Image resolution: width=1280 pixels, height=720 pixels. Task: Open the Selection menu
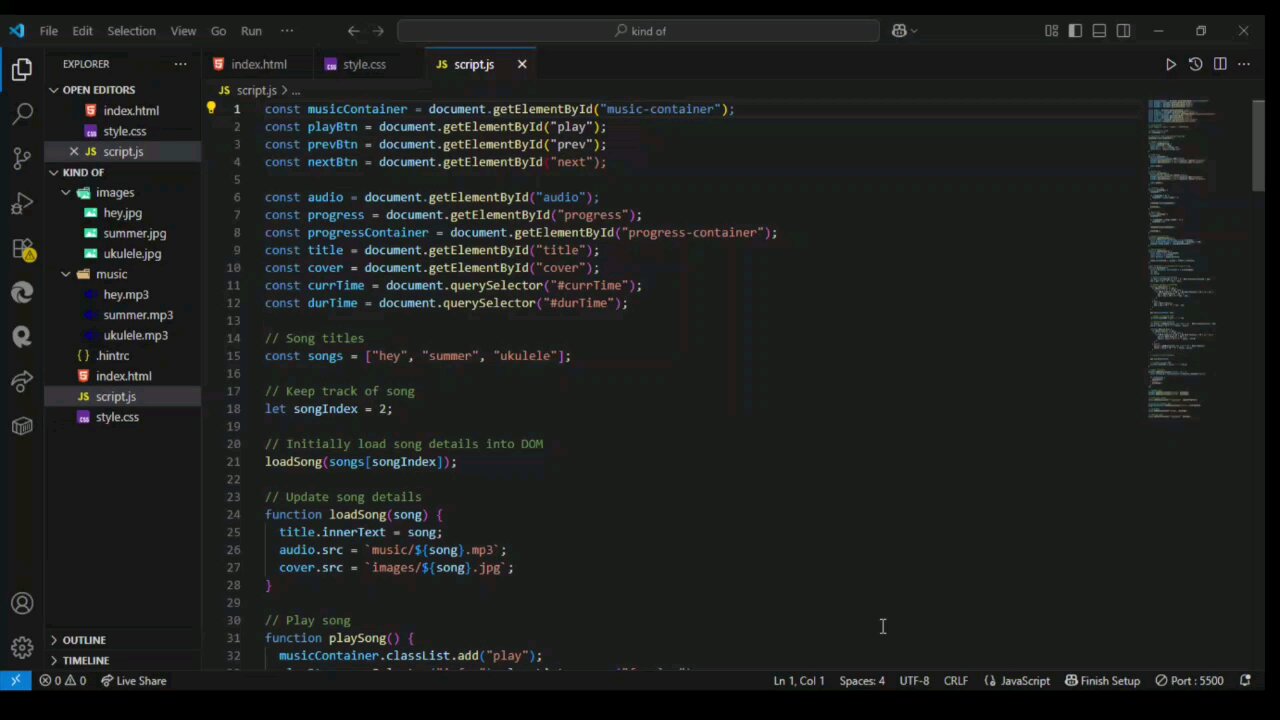point(131,31)
